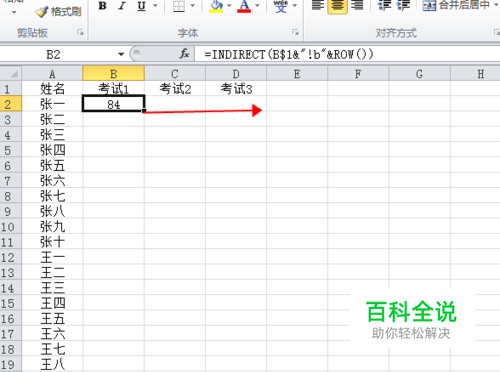Click phonetic guide wén icon

281,6
